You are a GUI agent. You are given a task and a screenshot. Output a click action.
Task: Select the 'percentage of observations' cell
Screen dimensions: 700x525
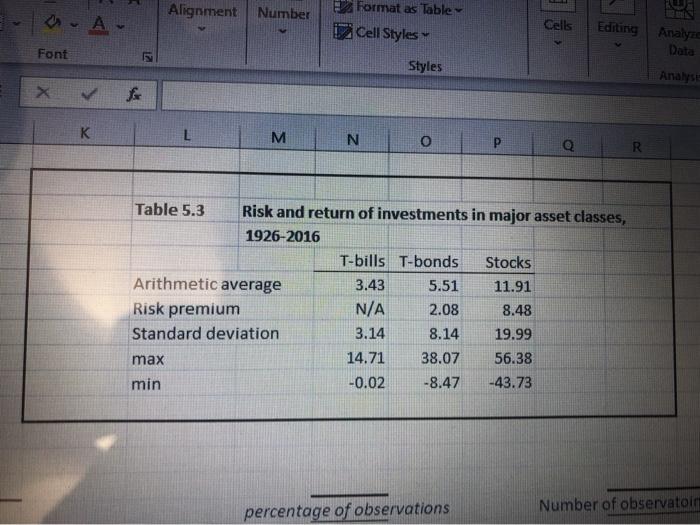347,509
